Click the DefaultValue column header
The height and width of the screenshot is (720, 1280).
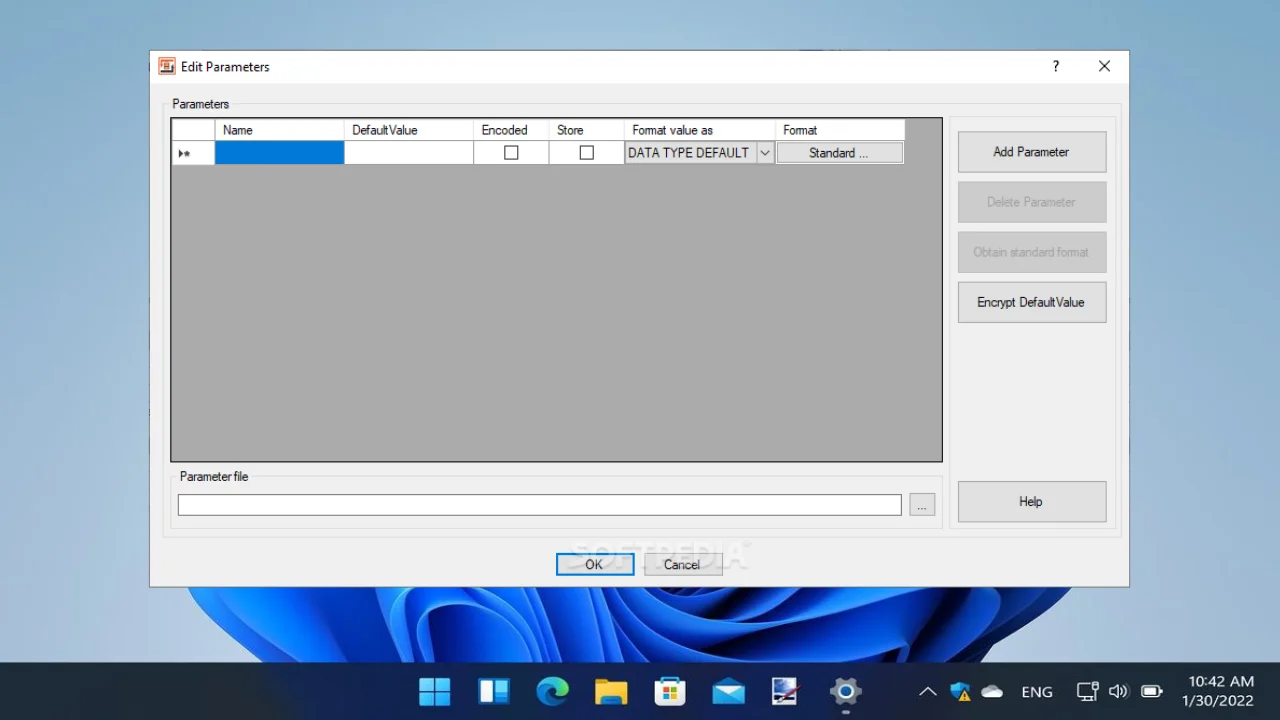tap(409, 130)
